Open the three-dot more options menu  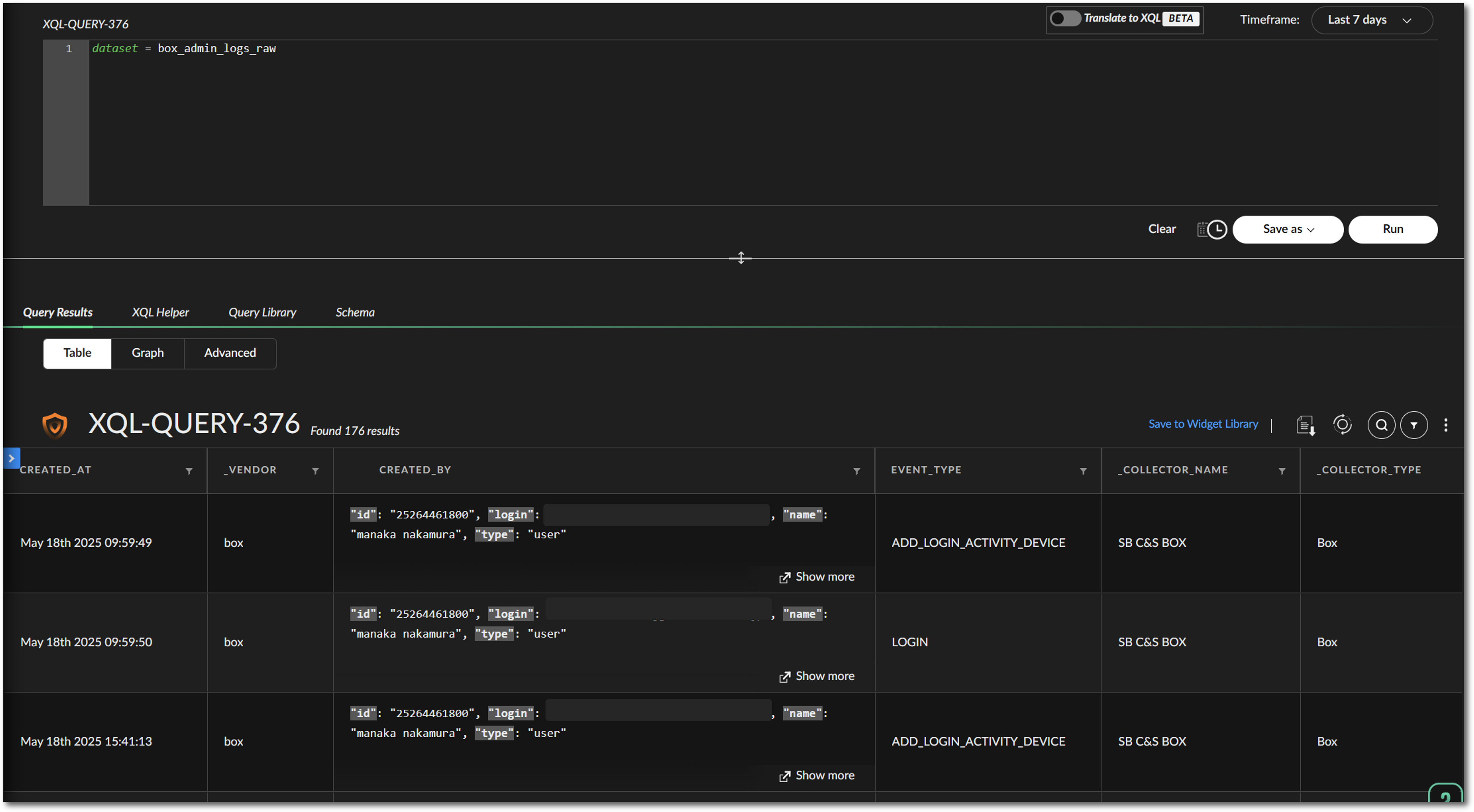1446,425
